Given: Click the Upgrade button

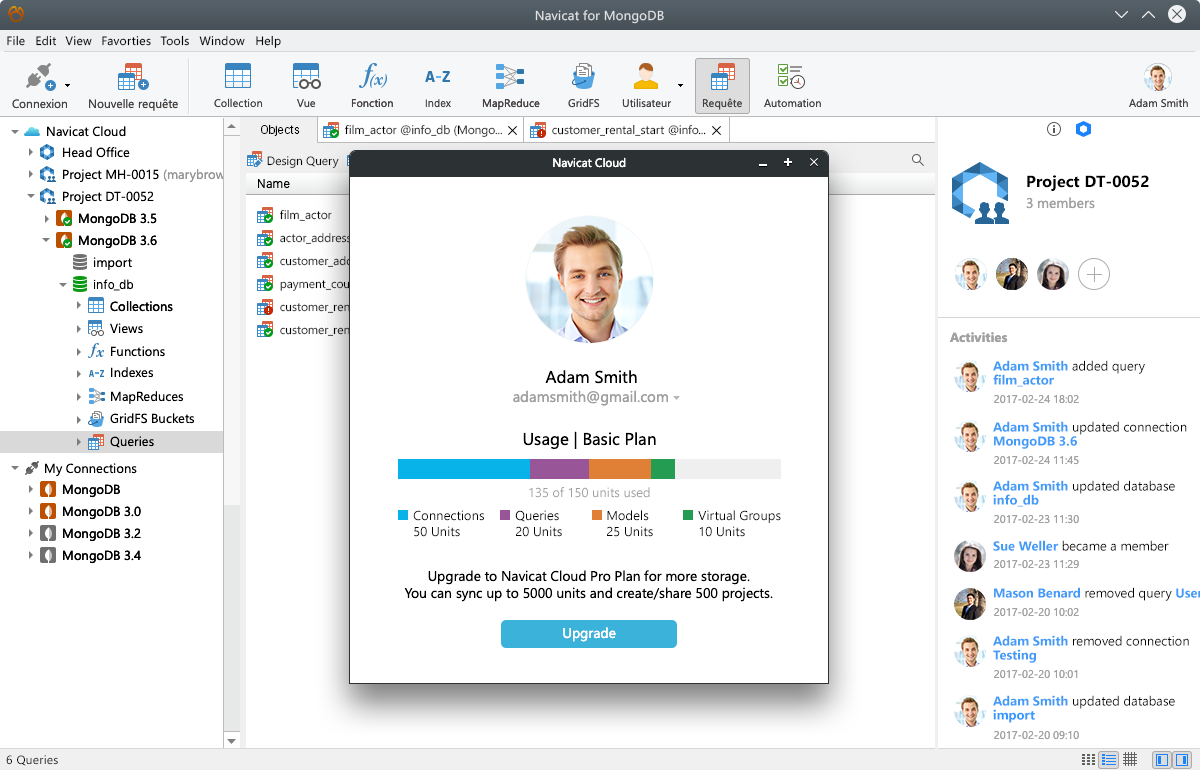Looking at the screenshot, I should (x=589, y=634).
